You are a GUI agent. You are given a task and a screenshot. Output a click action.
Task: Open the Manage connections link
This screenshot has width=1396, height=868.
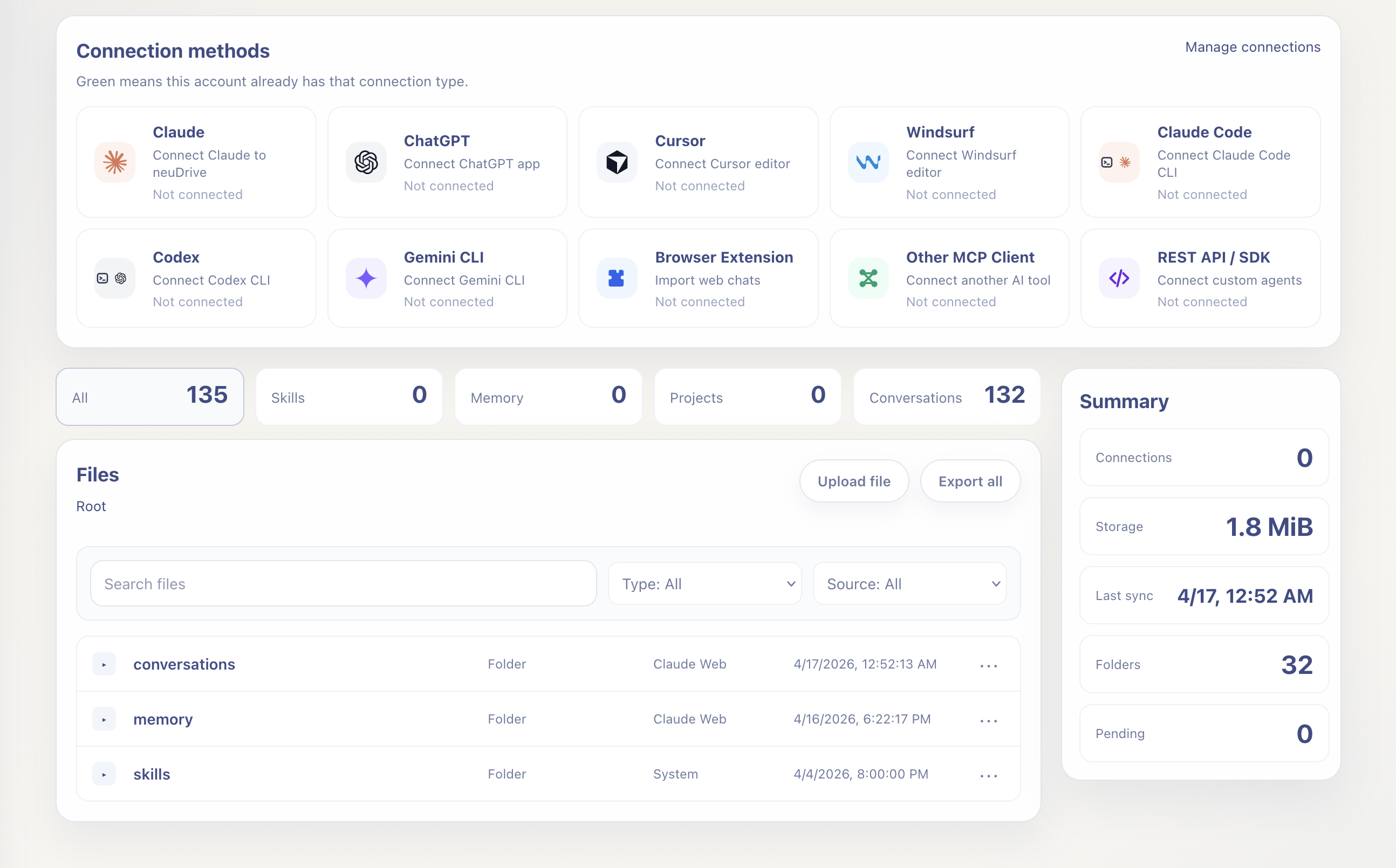coord(1253,47)
